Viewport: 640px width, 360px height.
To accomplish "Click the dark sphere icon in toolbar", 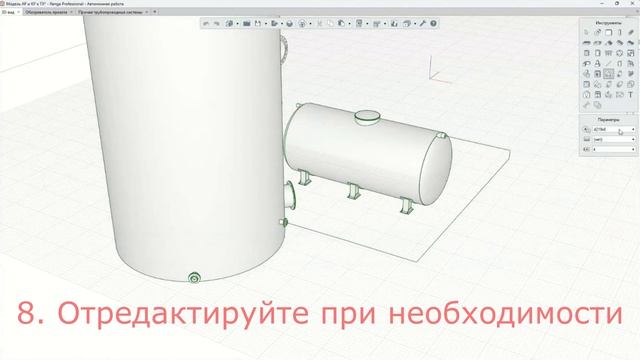I will click(289, 24).
